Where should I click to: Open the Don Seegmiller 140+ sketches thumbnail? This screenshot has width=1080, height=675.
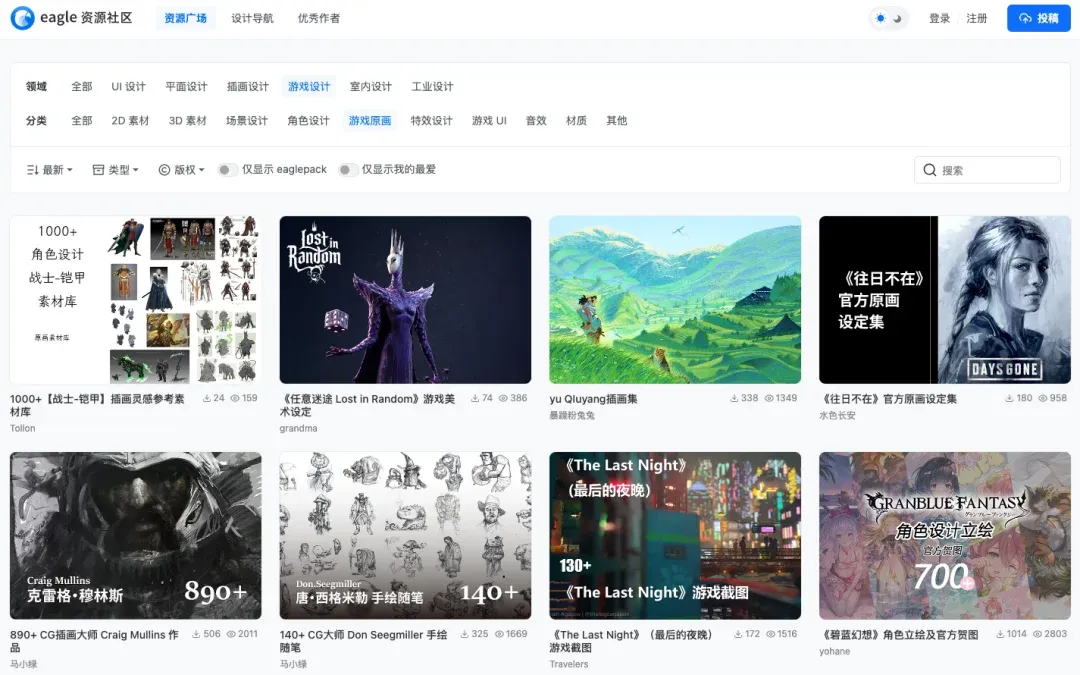coord(405,536)
